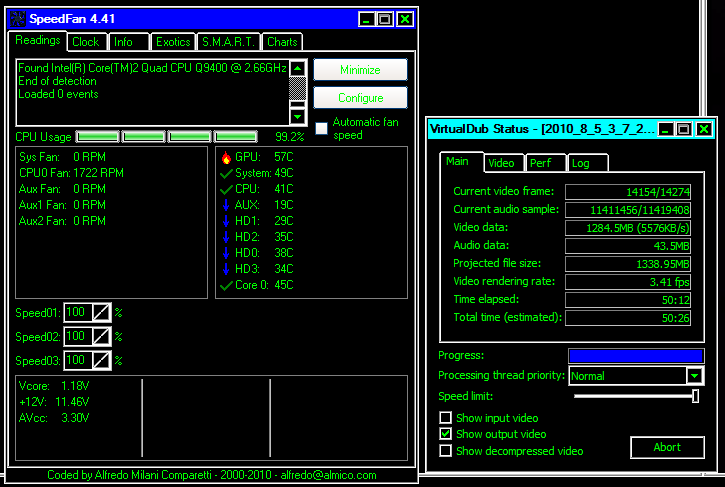The width and height of the screenshot is (725, 487).
Task: Click log box scroll down arrow
Action: [298, 117]
